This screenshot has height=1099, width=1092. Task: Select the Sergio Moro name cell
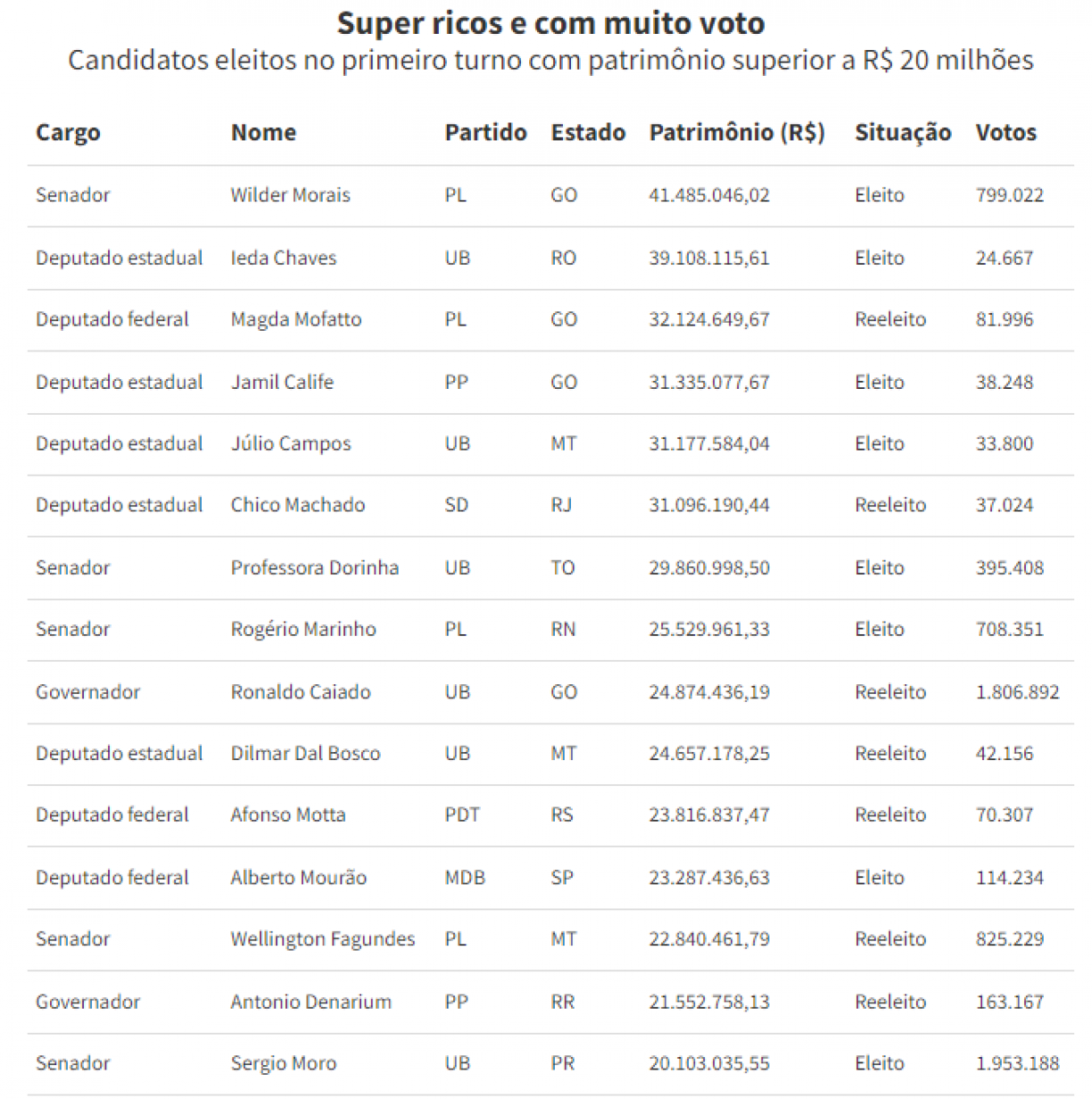284,1063
